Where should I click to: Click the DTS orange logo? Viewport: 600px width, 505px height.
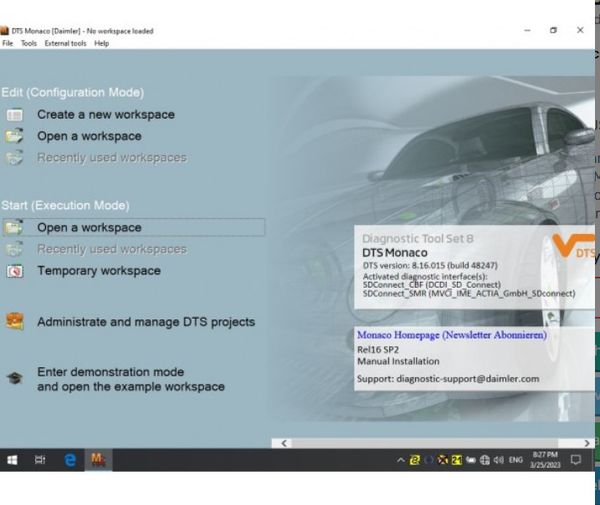pos(574,246)
